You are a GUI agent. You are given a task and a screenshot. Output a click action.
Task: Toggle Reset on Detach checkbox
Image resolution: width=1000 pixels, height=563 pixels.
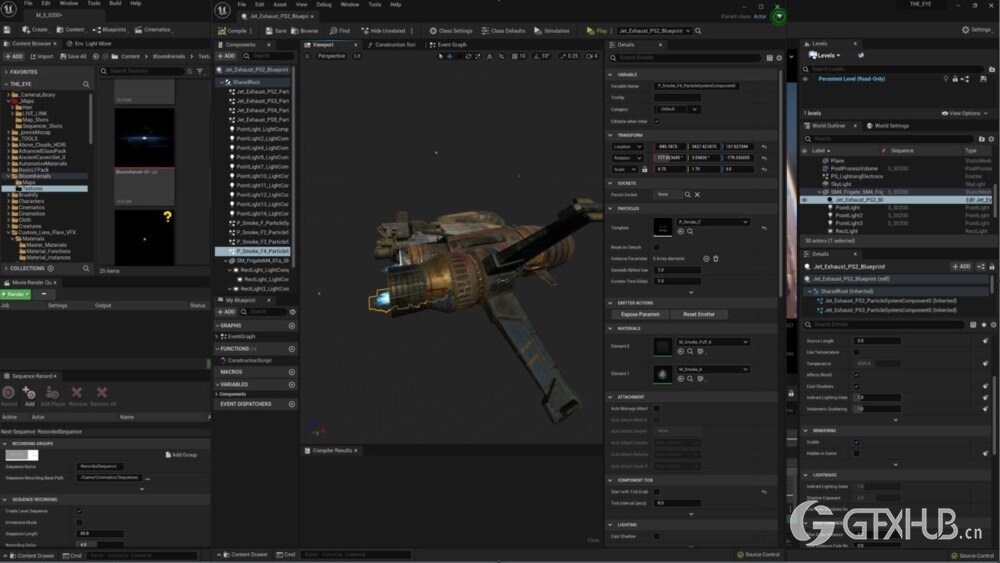click(x=656, y=247)
